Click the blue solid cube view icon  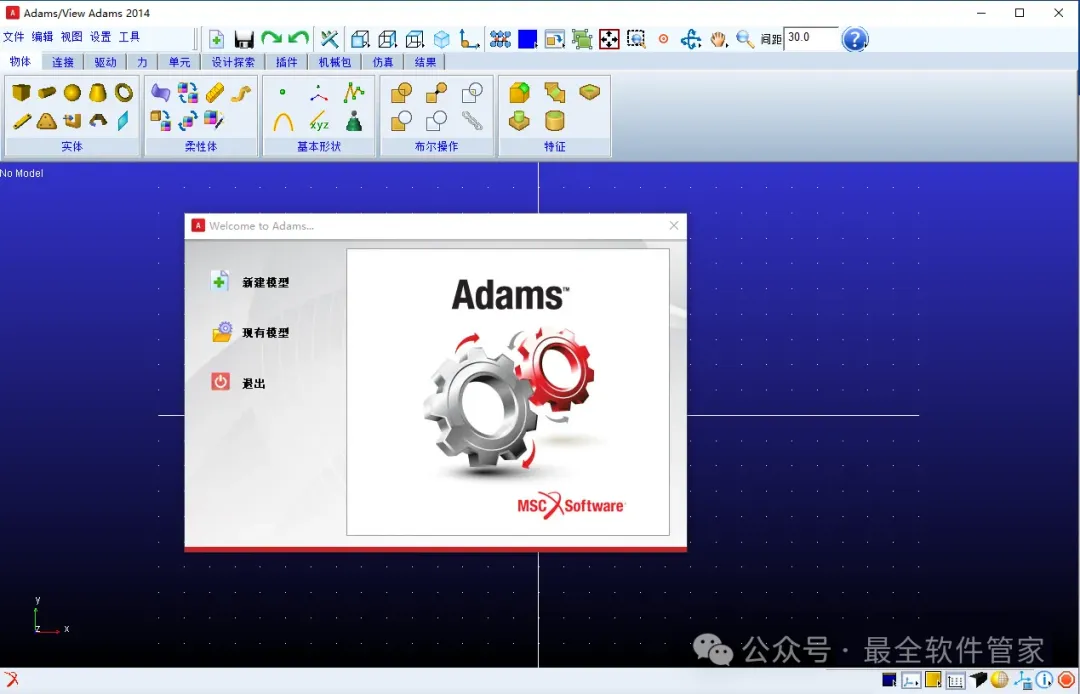pyautogui.click(x=442, y=39)
